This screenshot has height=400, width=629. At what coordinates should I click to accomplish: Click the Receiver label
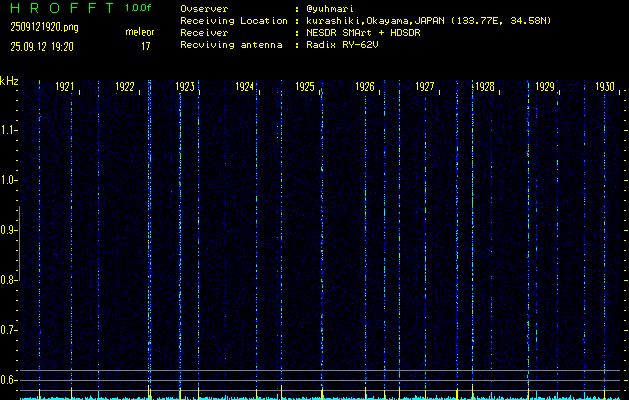point(204,33)
